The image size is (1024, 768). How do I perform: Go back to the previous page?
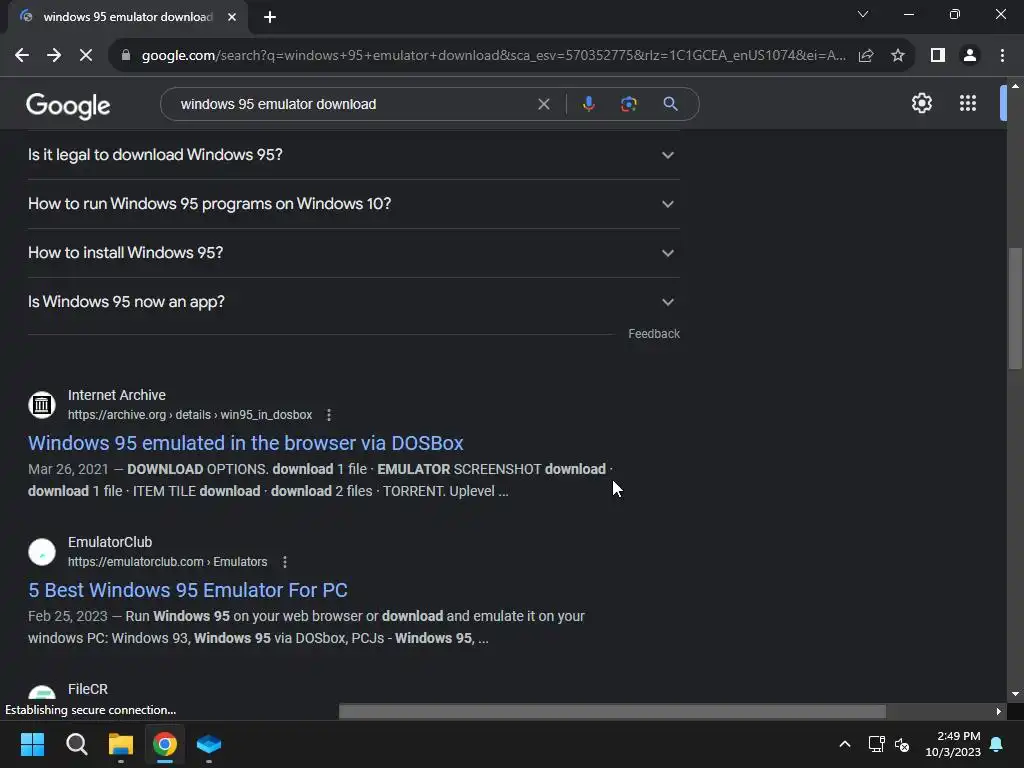pyautogui.click(x=22, y=56)
